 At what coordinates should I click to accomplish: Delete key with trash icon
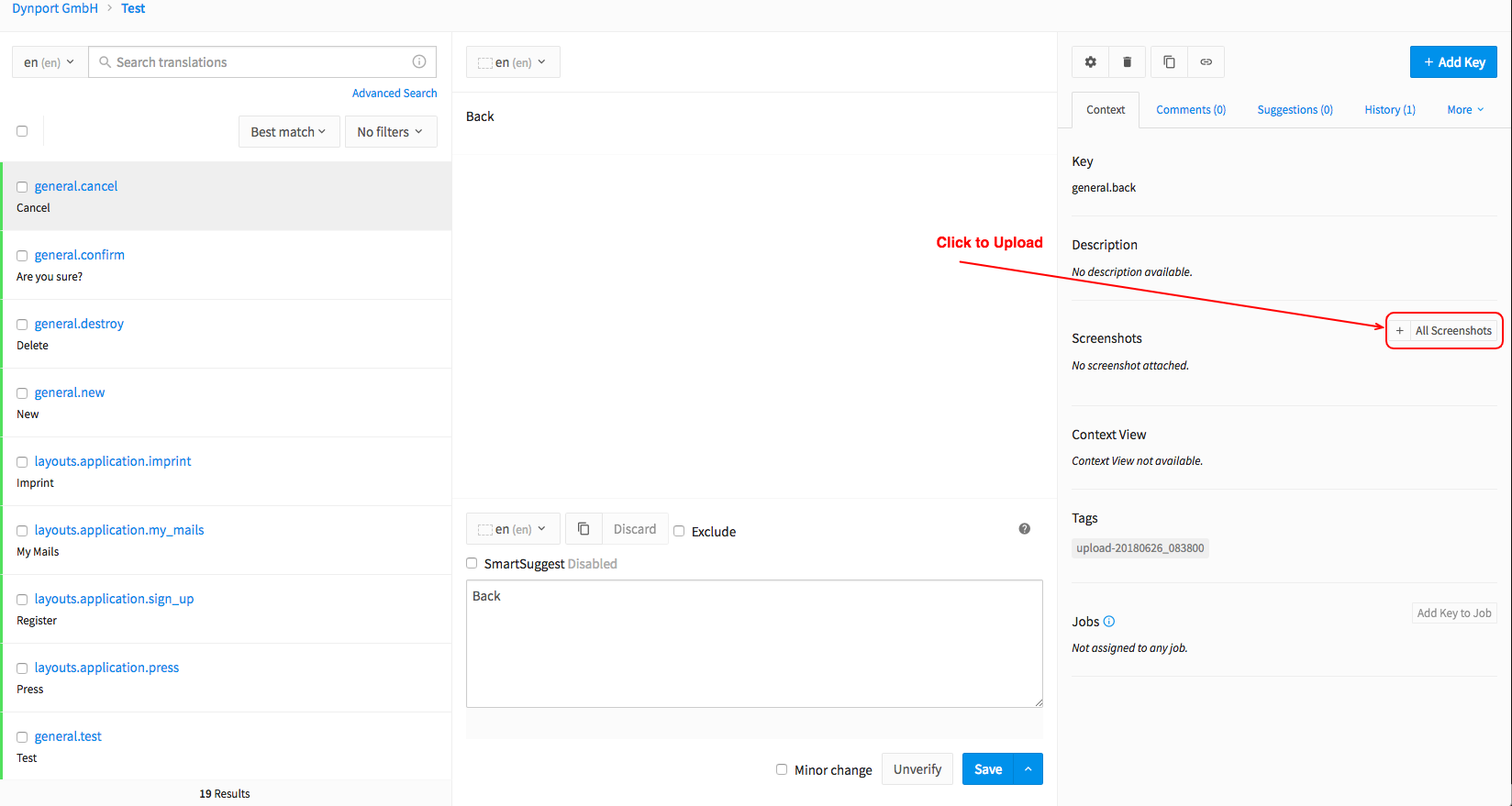point(1127,62)
